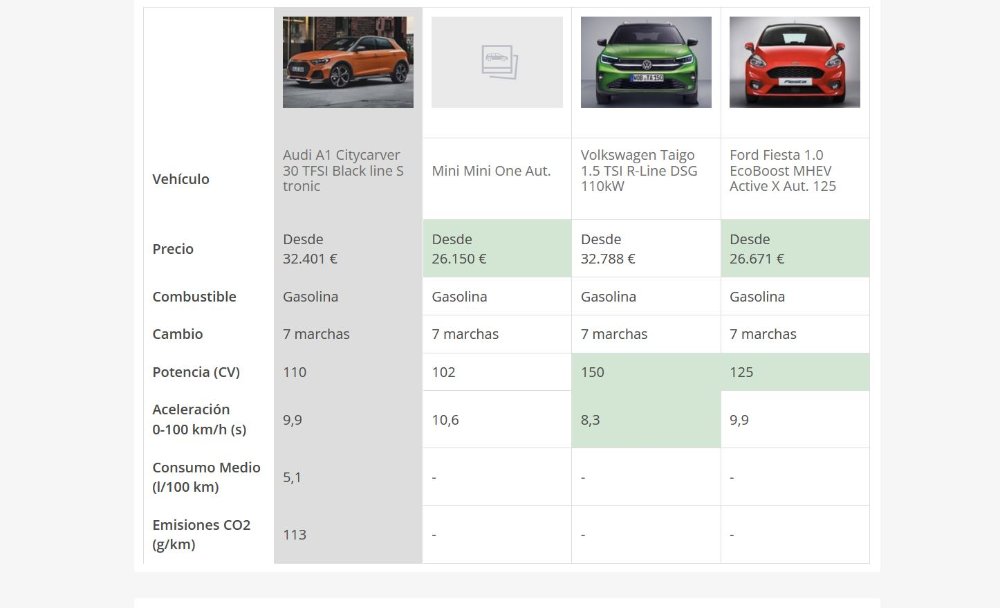Click the Audi 113 CO2 emissions value
Screen dimensions: 1000x608
295,535
